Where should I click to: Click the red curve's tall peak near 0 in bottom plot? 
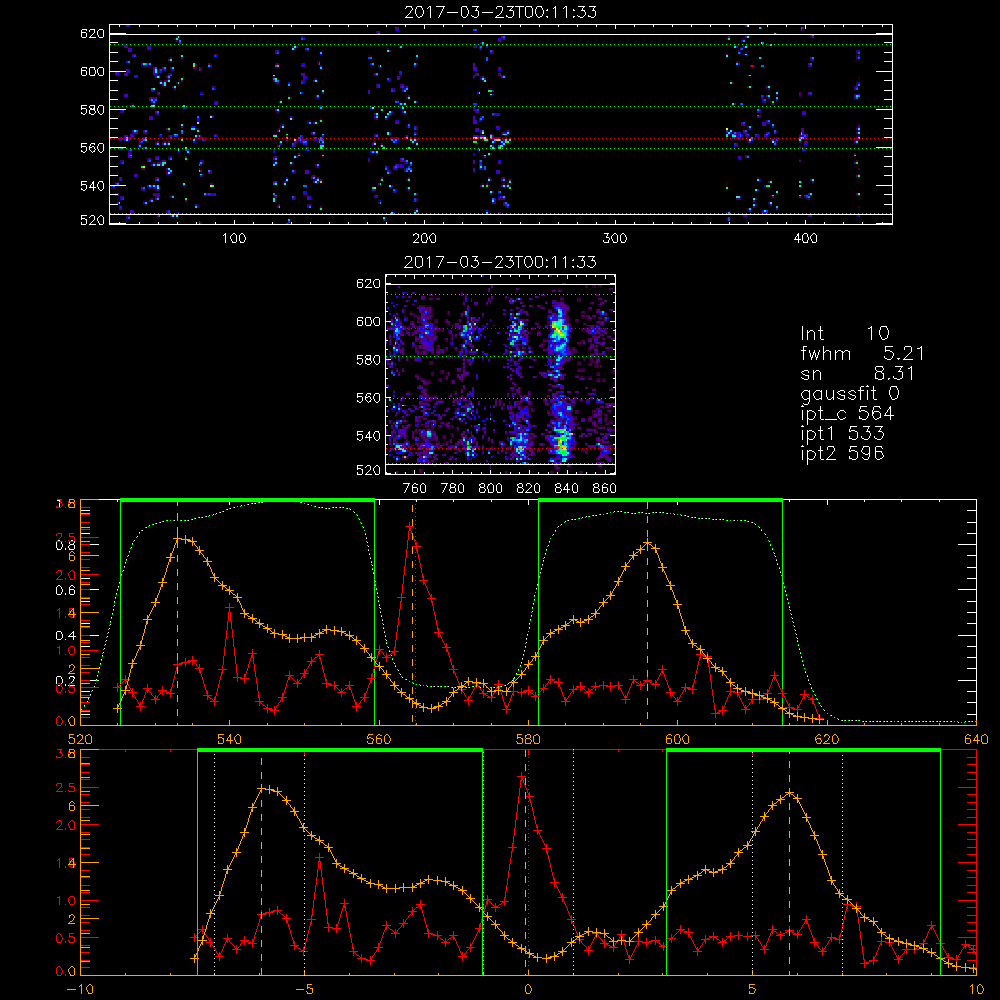click(521, 777)
